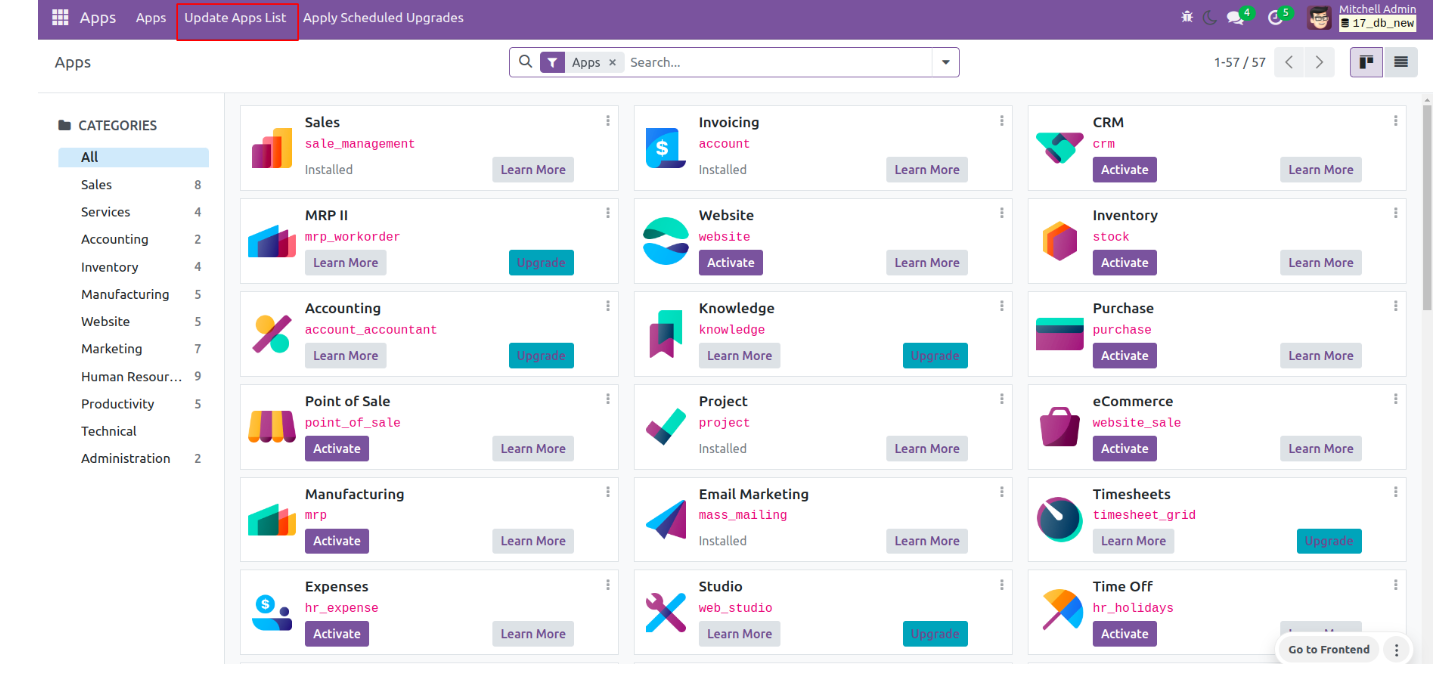Filter by Sales category

click(x=133, y=185)
